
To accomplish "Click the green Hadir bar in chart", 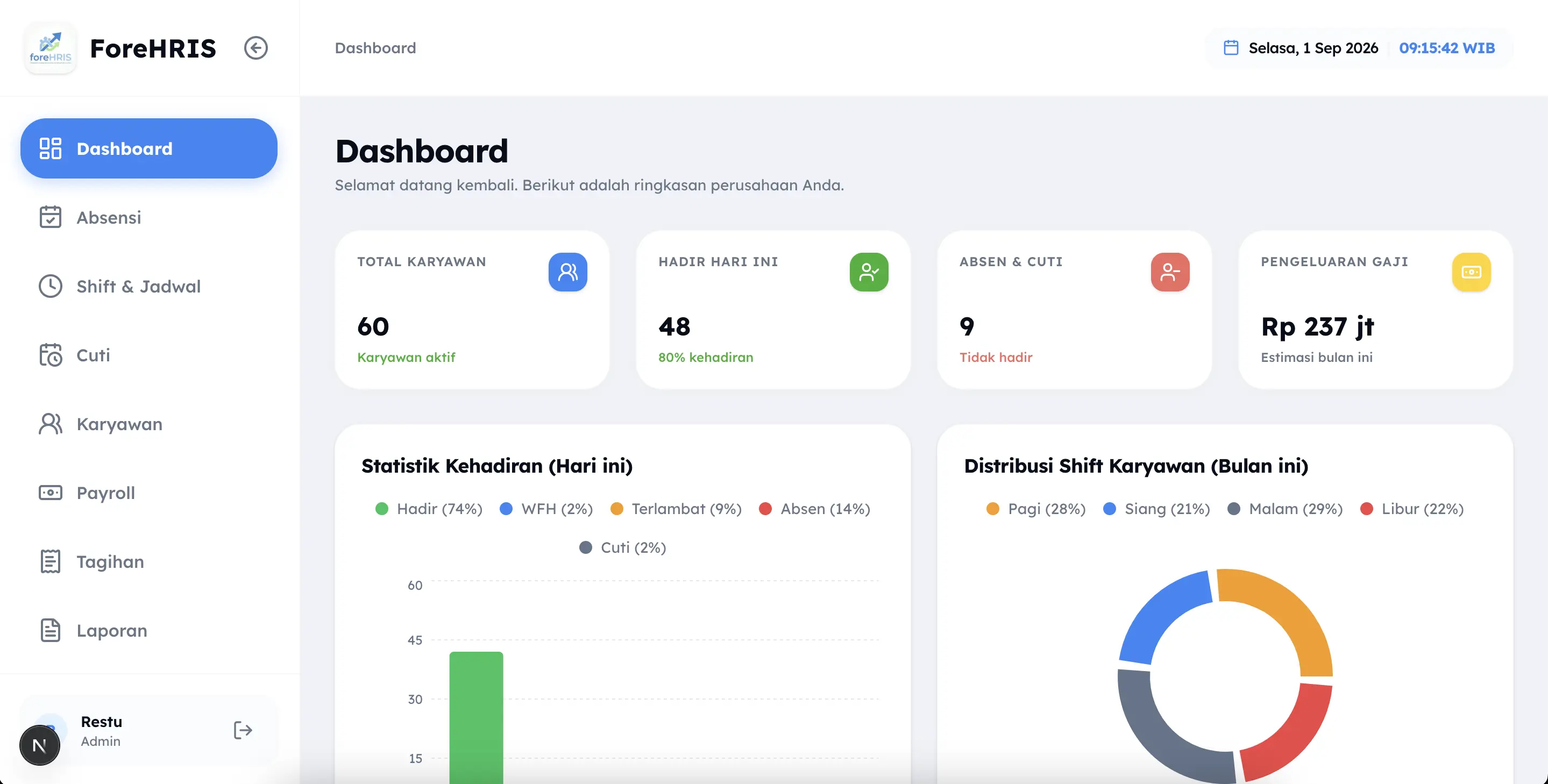I will coord(476,717).
